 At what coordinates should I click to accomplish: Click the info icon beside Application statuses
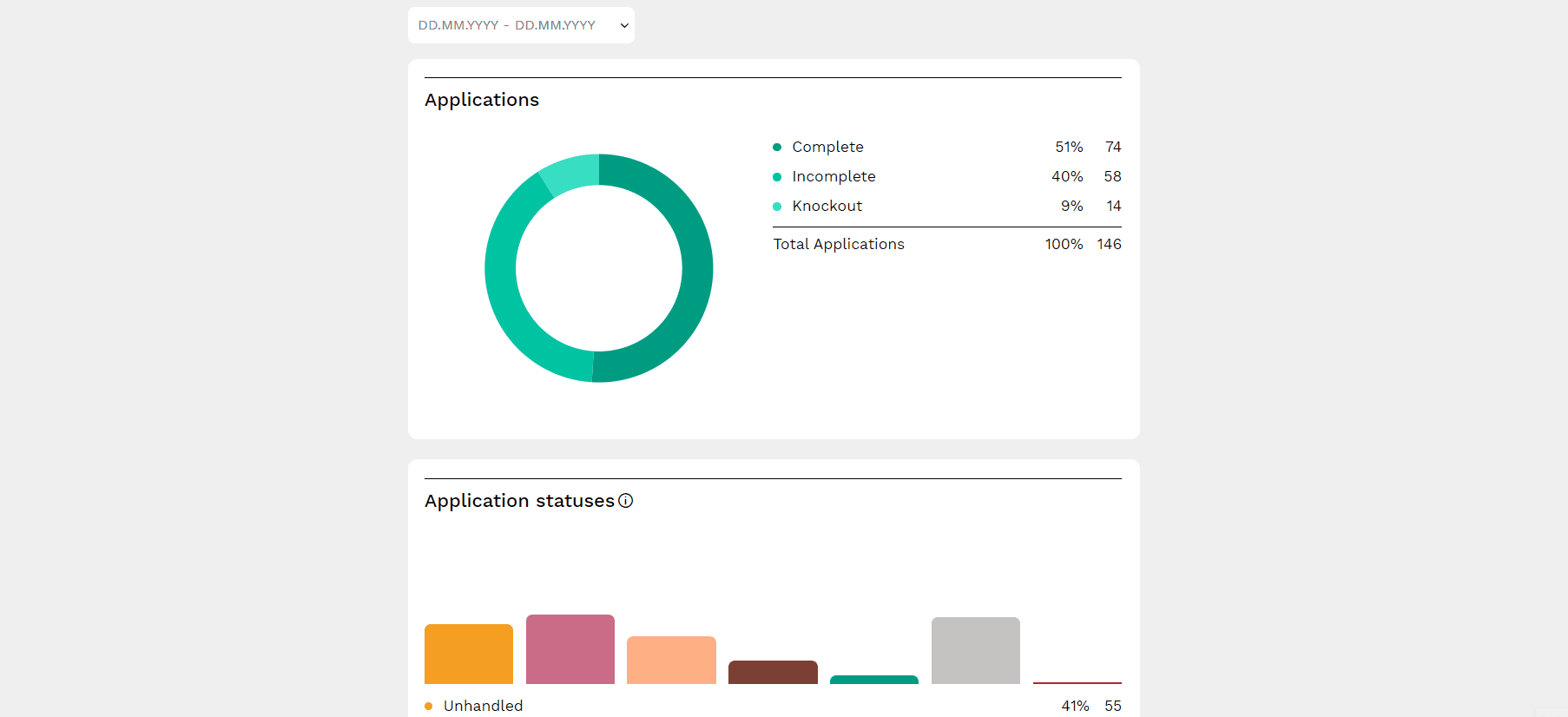pyautogui.click(x=625, y=501)
